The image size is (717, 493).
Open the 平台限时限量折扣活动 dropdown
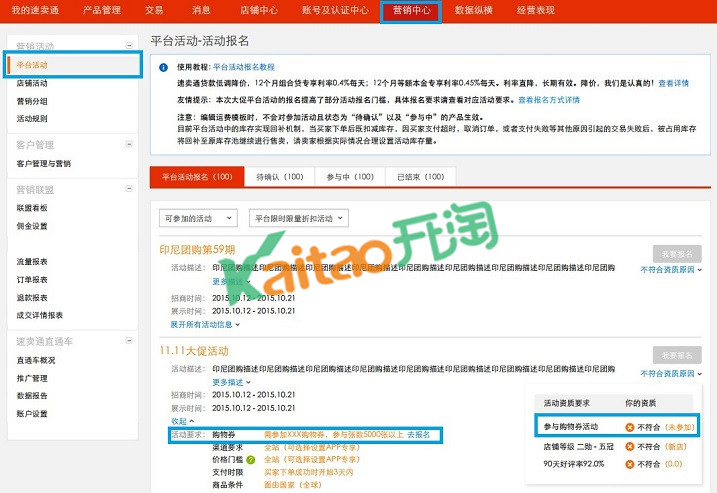pyautogui.click(x=299, y=219)
